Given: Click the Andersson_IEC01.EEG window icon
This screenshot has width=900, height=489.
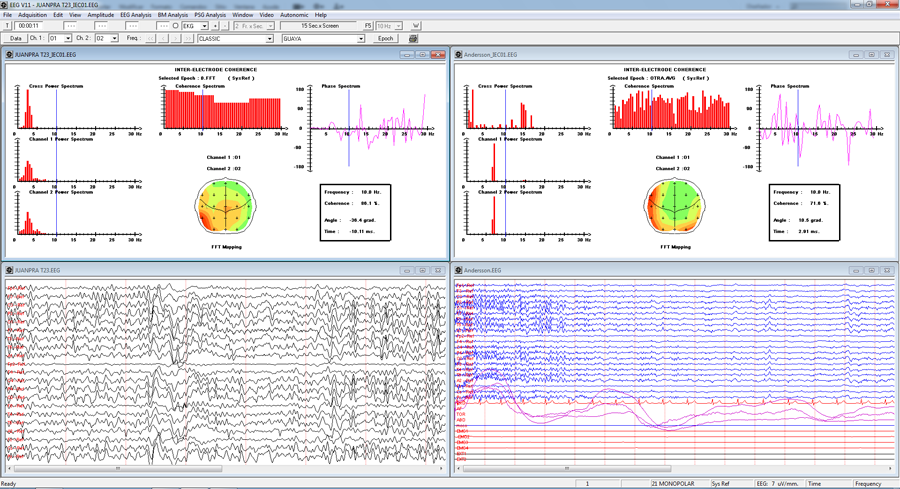Looking at the screenshot, I should (x=458, y=55).
